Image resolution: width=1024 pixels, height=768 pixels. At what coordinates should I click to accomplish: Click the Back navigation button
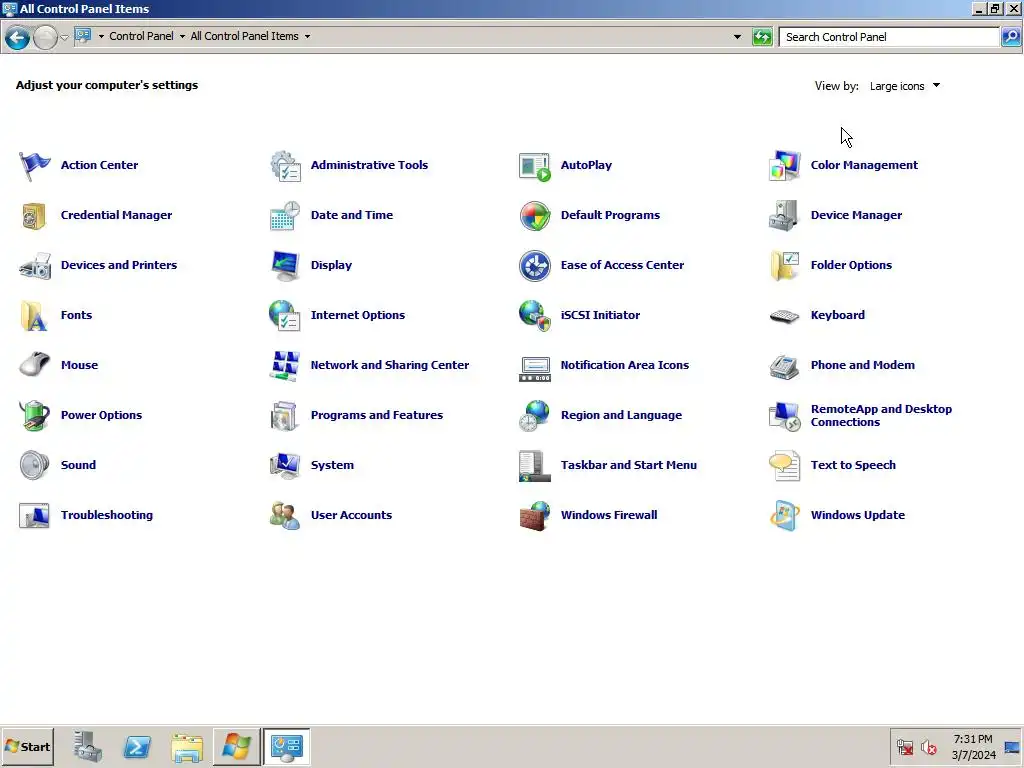pyautogui.click(x=18, y=37)
